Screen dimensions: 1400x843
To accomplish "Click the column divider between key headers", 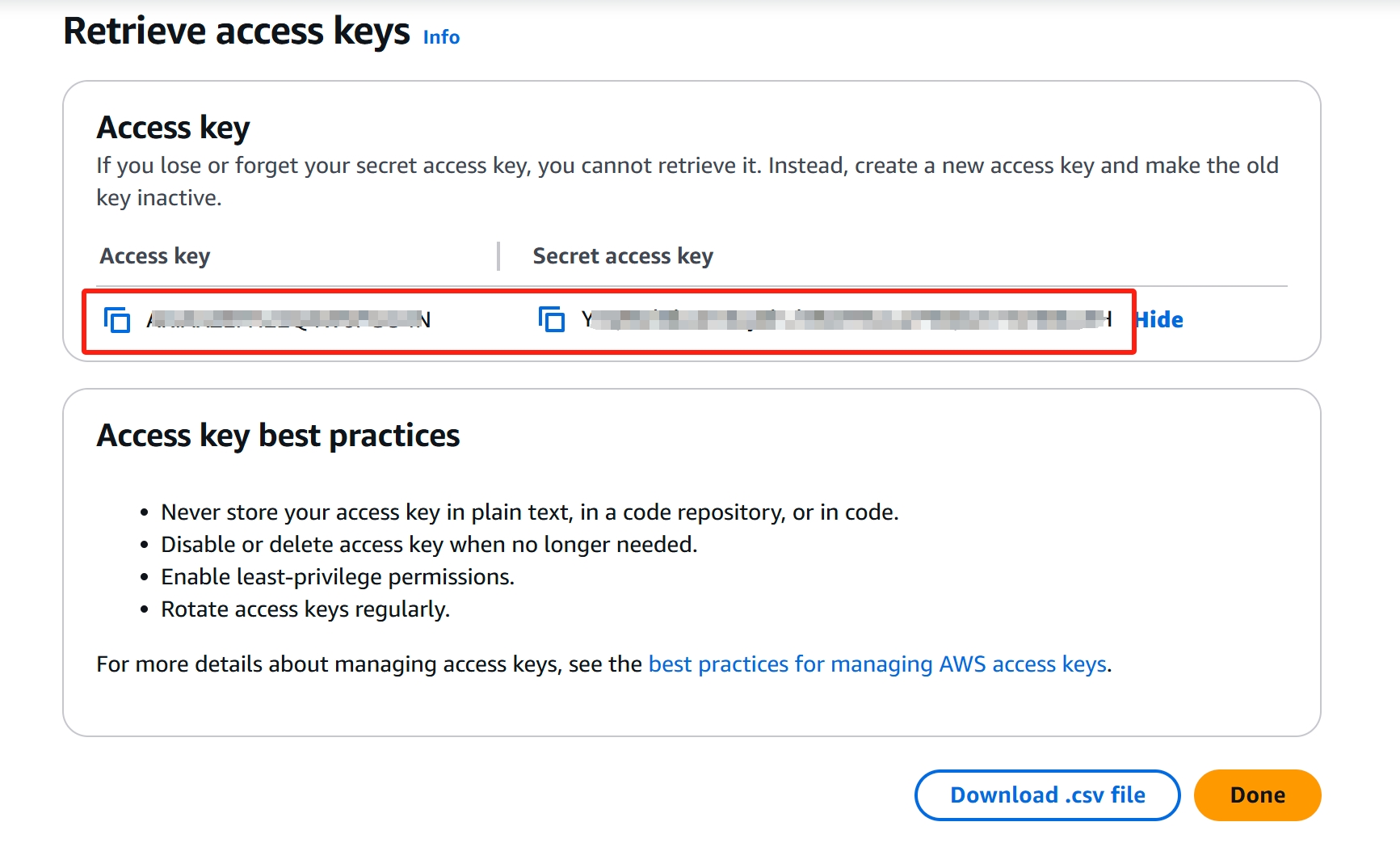I will point(498,256).
